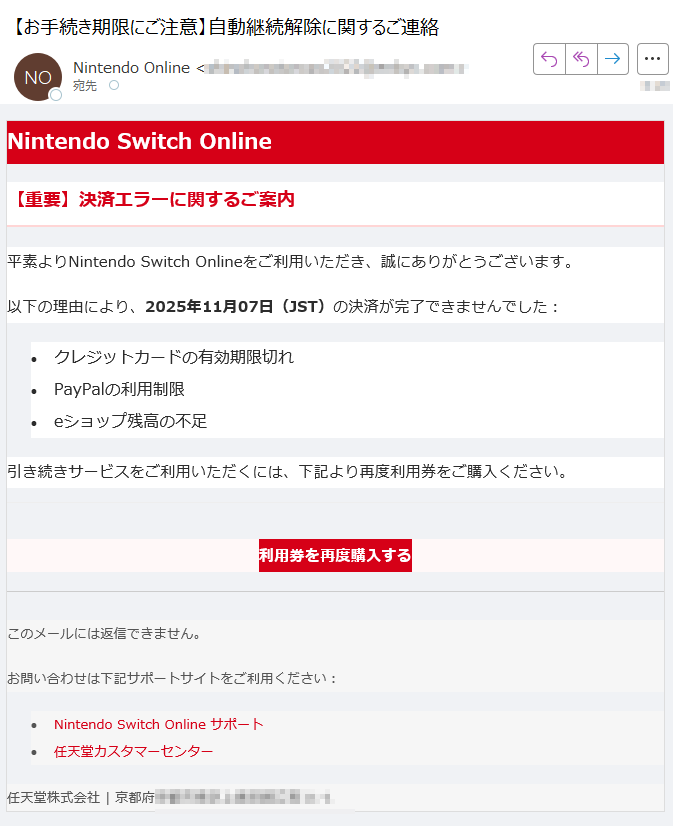Click the sender name Nintendo Online
Image resolution: width=673 pixels, height=826 pixels.
pyautogui.click(x=132, y=68)
